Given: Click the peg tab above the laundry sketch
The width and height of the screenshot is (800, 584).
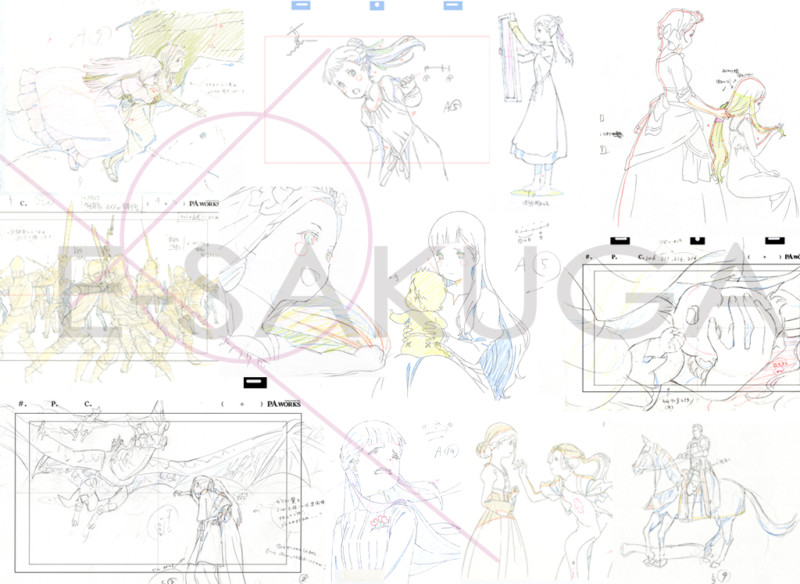Looking at the screenshot, I should tap(452, 8).
